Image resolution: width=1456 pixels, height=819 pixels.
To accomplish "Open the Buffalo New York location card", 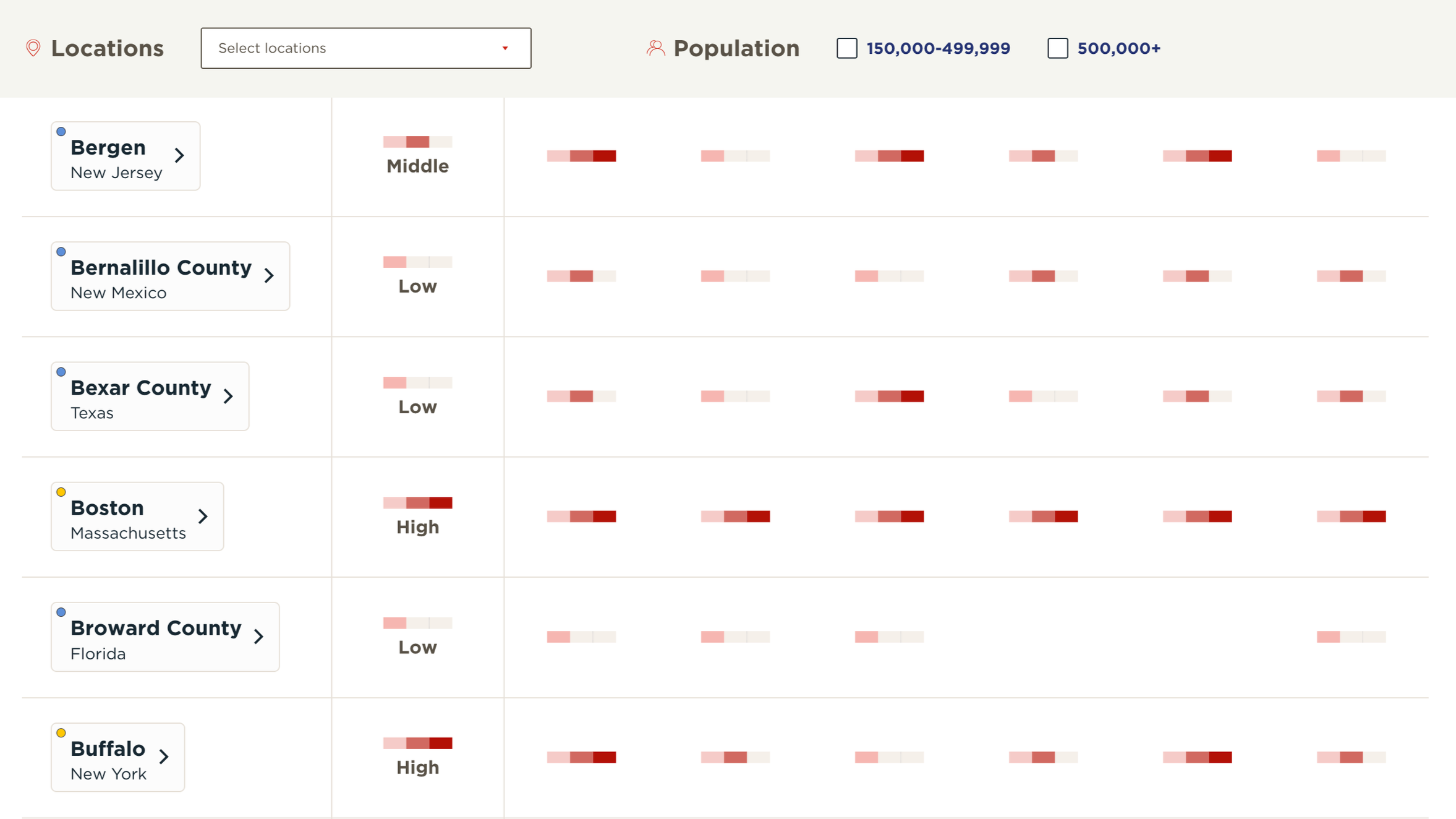I will click(118, 757).
